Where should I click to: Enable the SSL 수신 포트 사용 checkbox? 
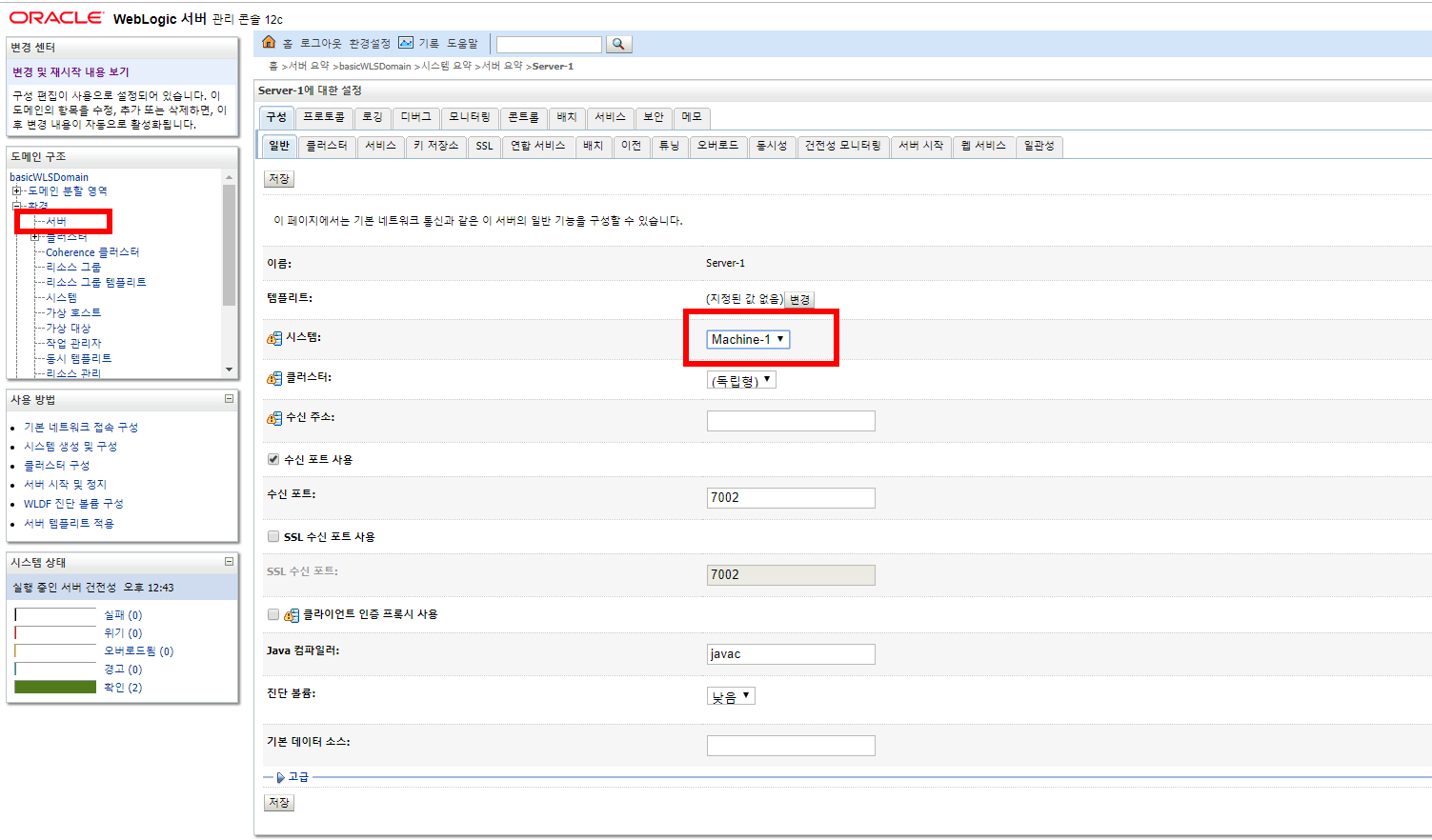[x=273, y=536]
